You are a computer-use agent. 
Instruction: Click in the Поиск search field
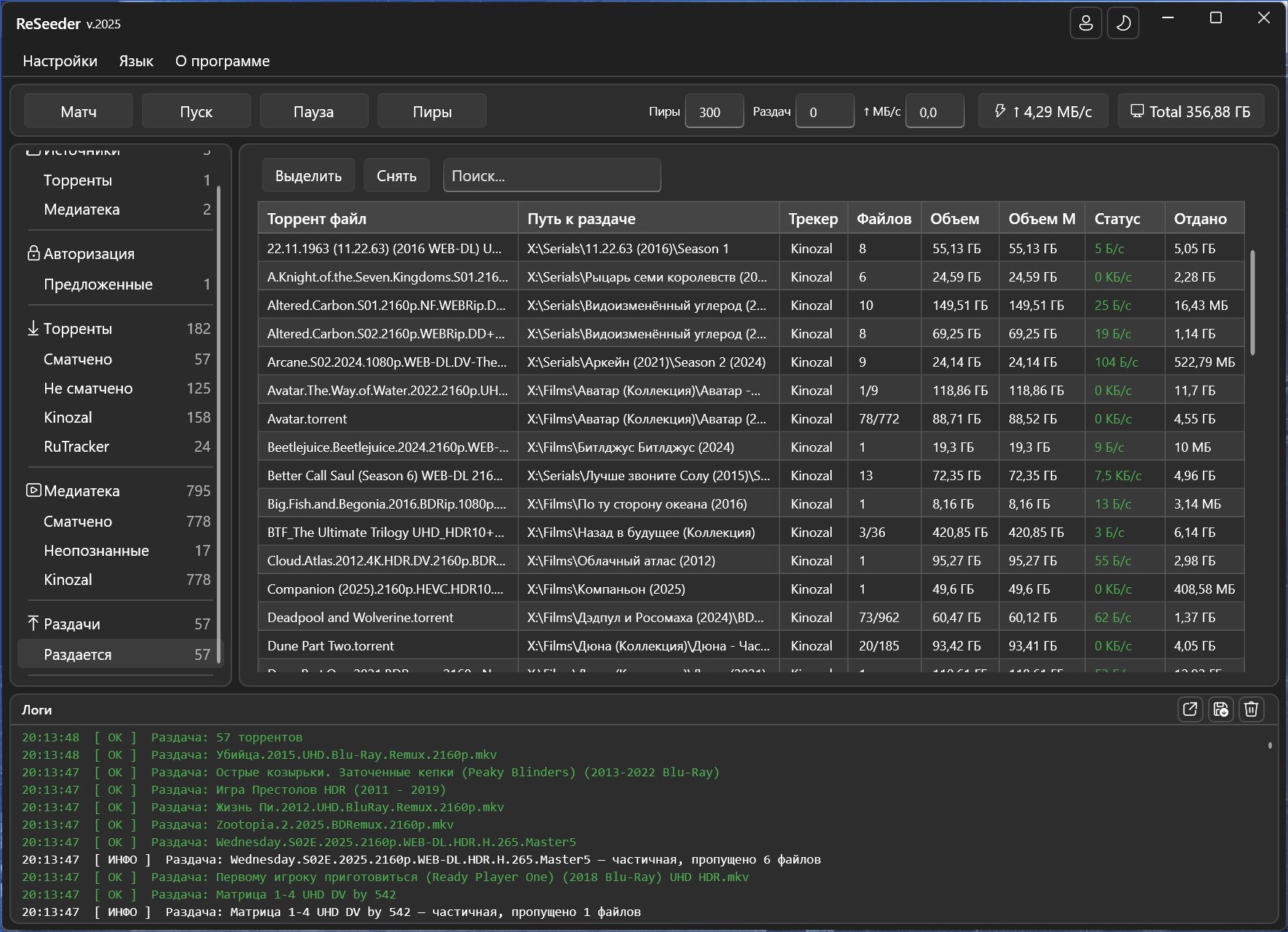point(552,176)
